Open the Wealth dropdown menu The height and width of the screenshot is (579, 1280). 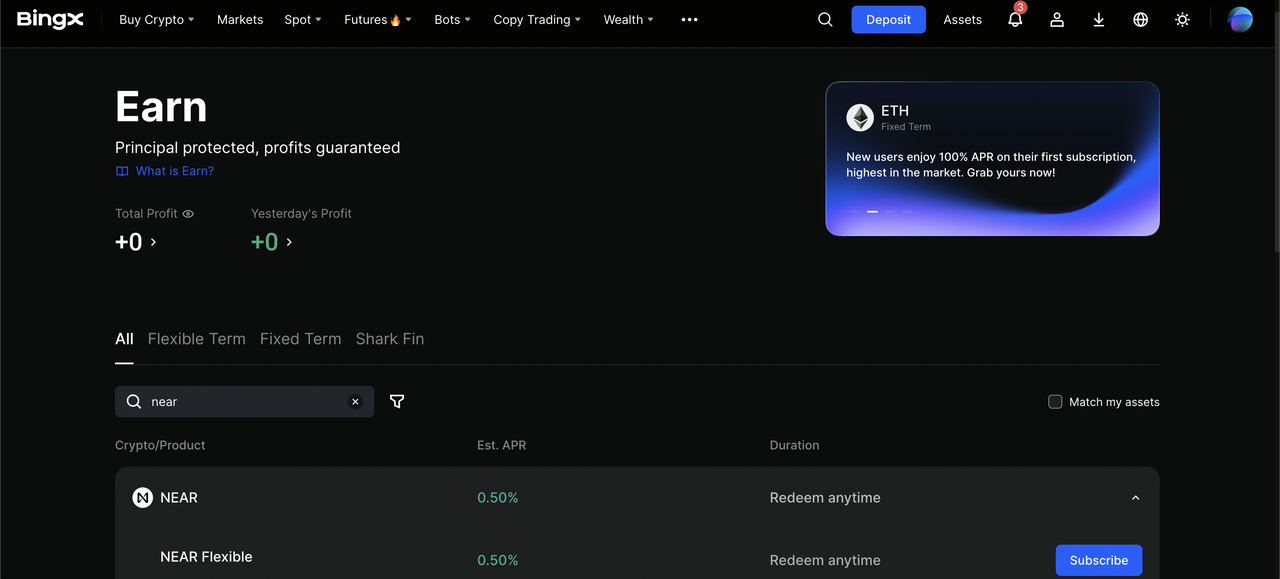click(628, 20)
